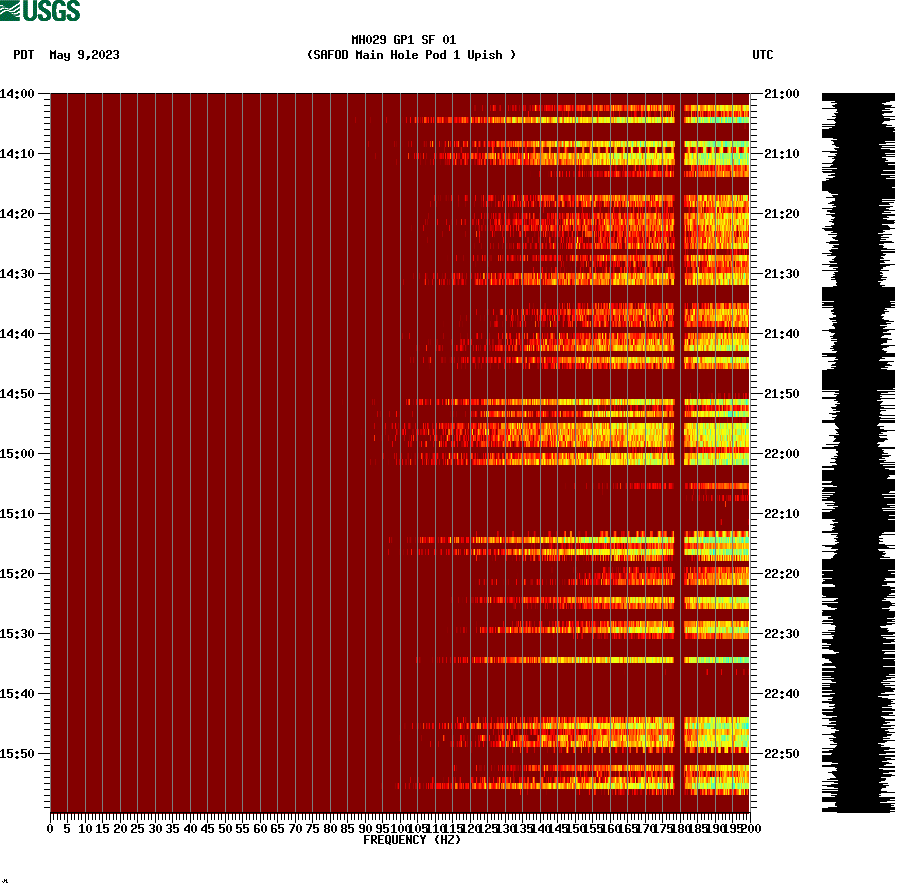This screenshot has height=892, width=902.
Task: Toggle the May 9,2023 date label
Action: (x=84, y=56)
